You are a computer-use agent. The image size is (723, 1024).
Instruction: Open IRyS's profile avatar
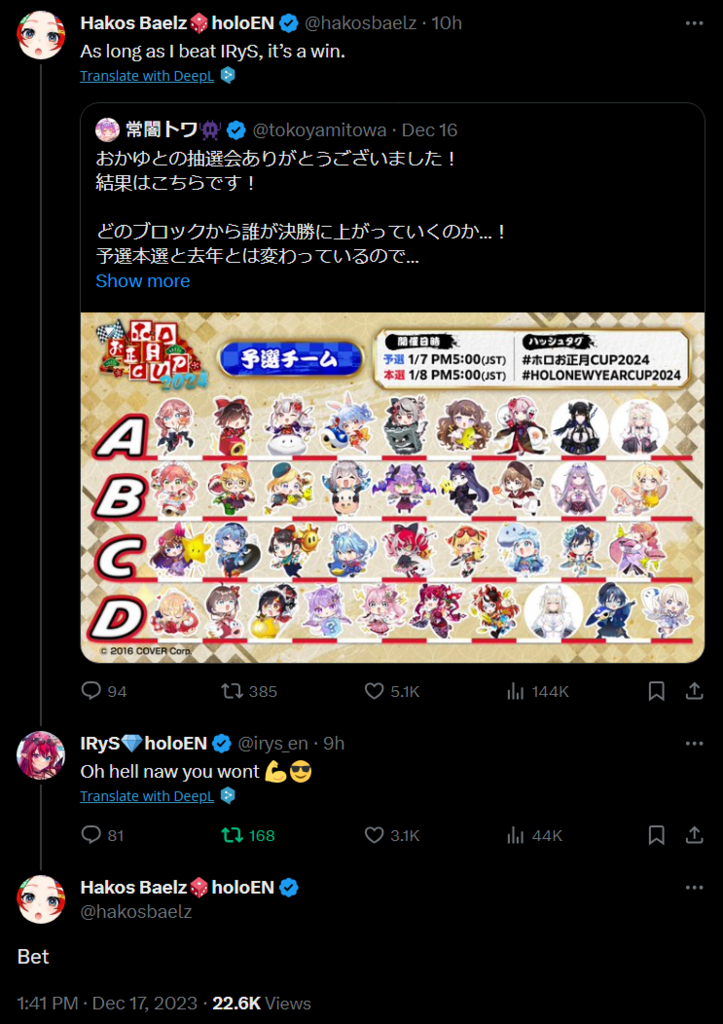coord(40,756)
